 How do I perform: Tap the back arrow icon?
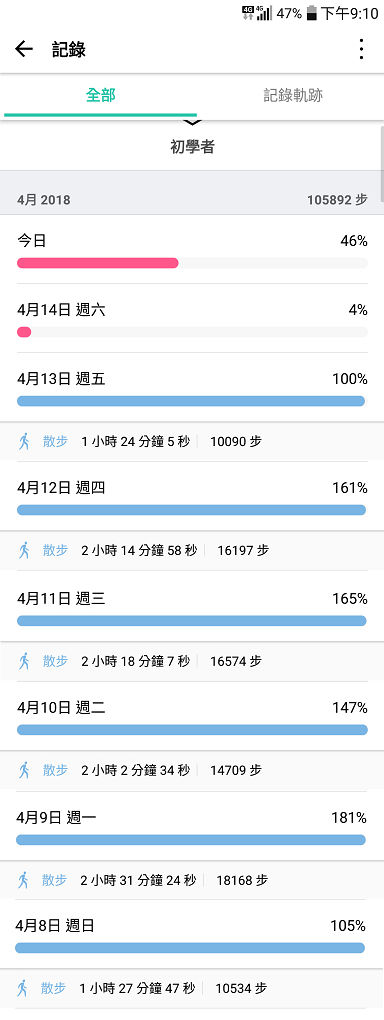[24, 49]
